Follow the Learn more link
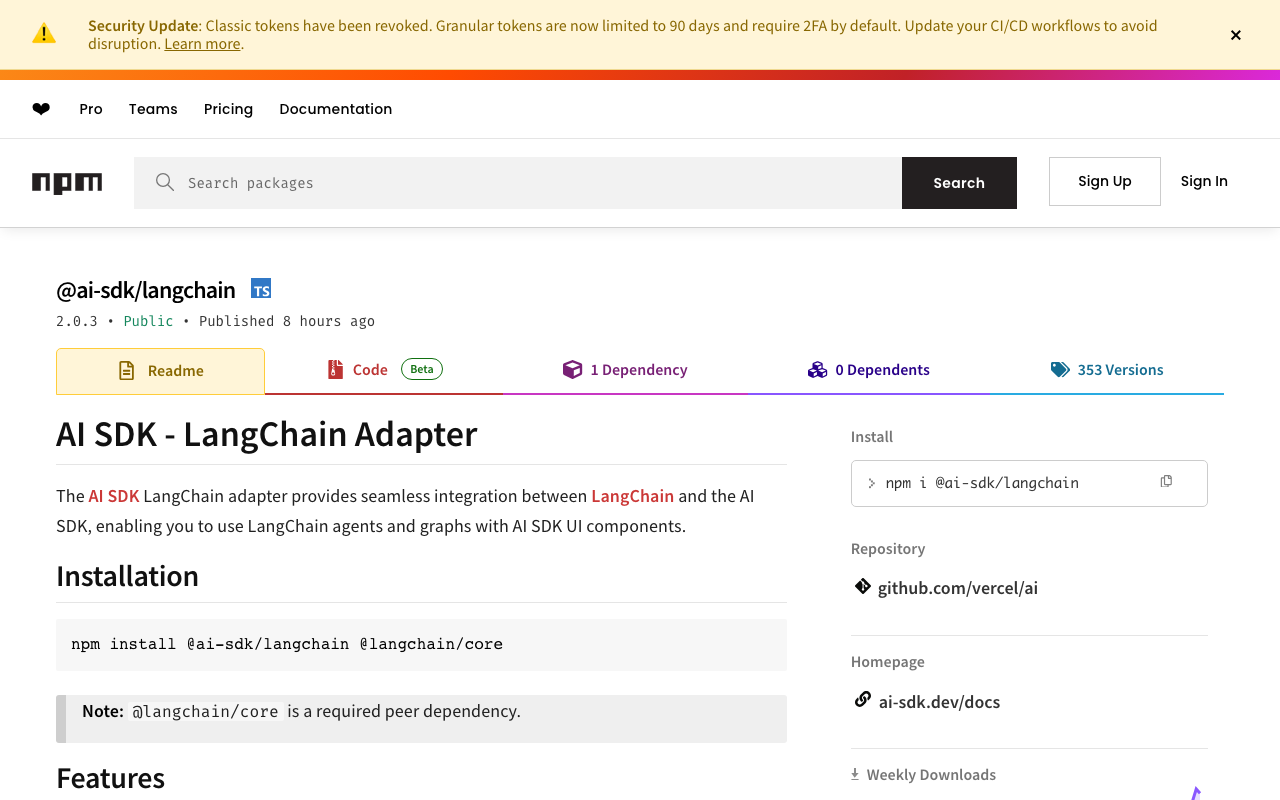 pyautogui.click(x=202, y=44)
